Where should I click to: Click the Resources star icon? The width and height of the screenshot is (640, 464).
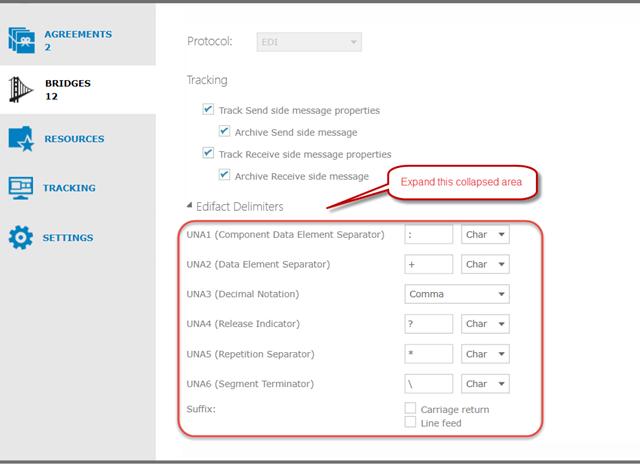(x=22, y=139)
